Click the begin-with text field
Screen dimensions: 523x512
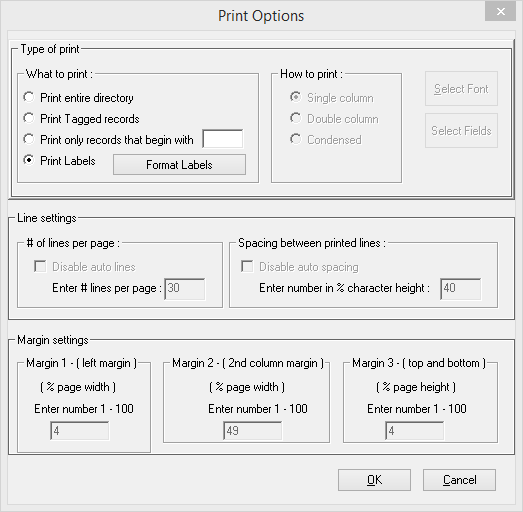(223, 139)
